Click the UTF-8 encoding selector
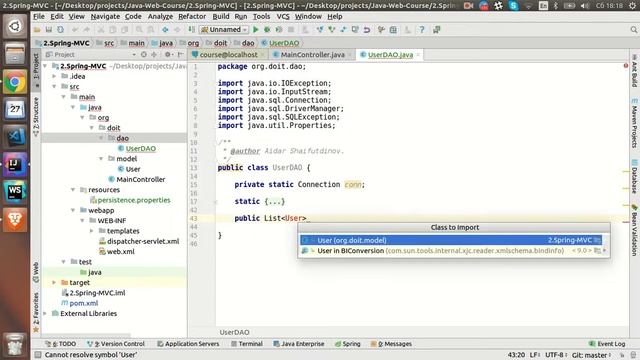The width and height of the screenshot is (640, 360). pyautogui.click(x=556, y=355)
